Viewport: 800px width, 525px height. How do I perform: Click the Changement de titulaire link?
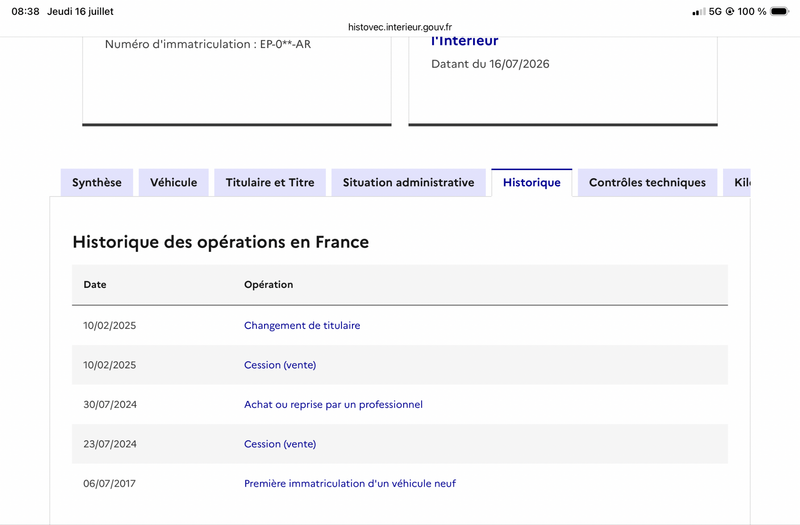pyautogui.click(x=302, y=326)
